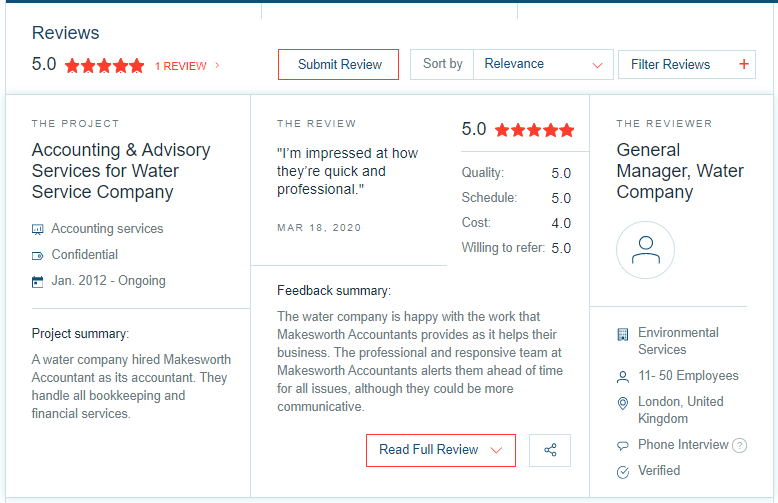Viewport: 778px width, 503px height.
Task: Click the Accounting services category icon
Action: pyautogui.click(x=38, y=229)
